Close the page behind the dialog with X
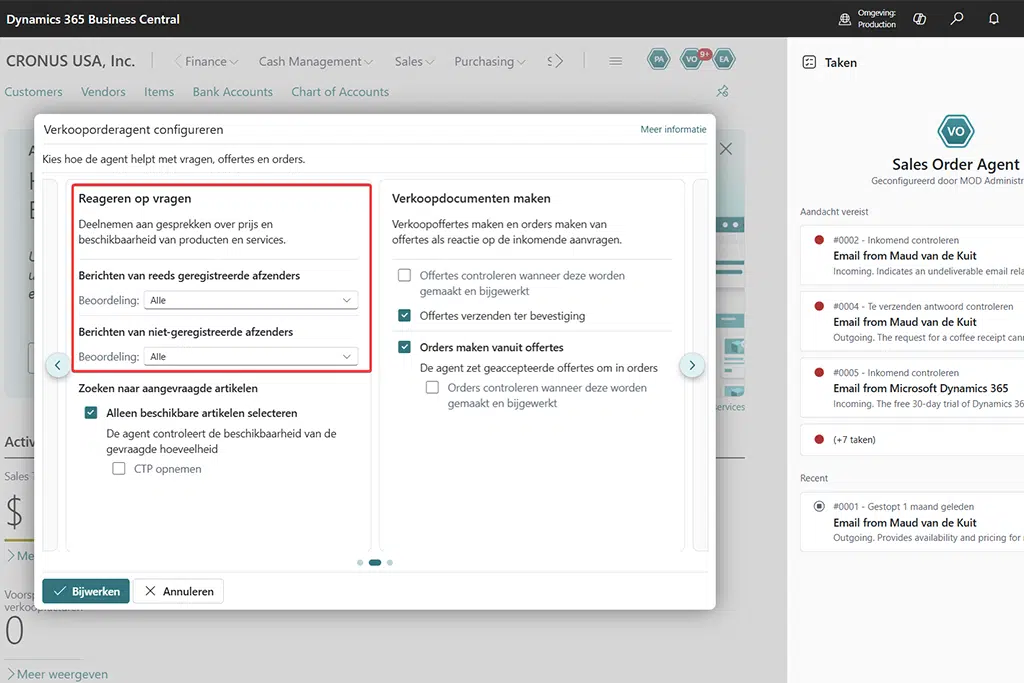 point(726,149)
